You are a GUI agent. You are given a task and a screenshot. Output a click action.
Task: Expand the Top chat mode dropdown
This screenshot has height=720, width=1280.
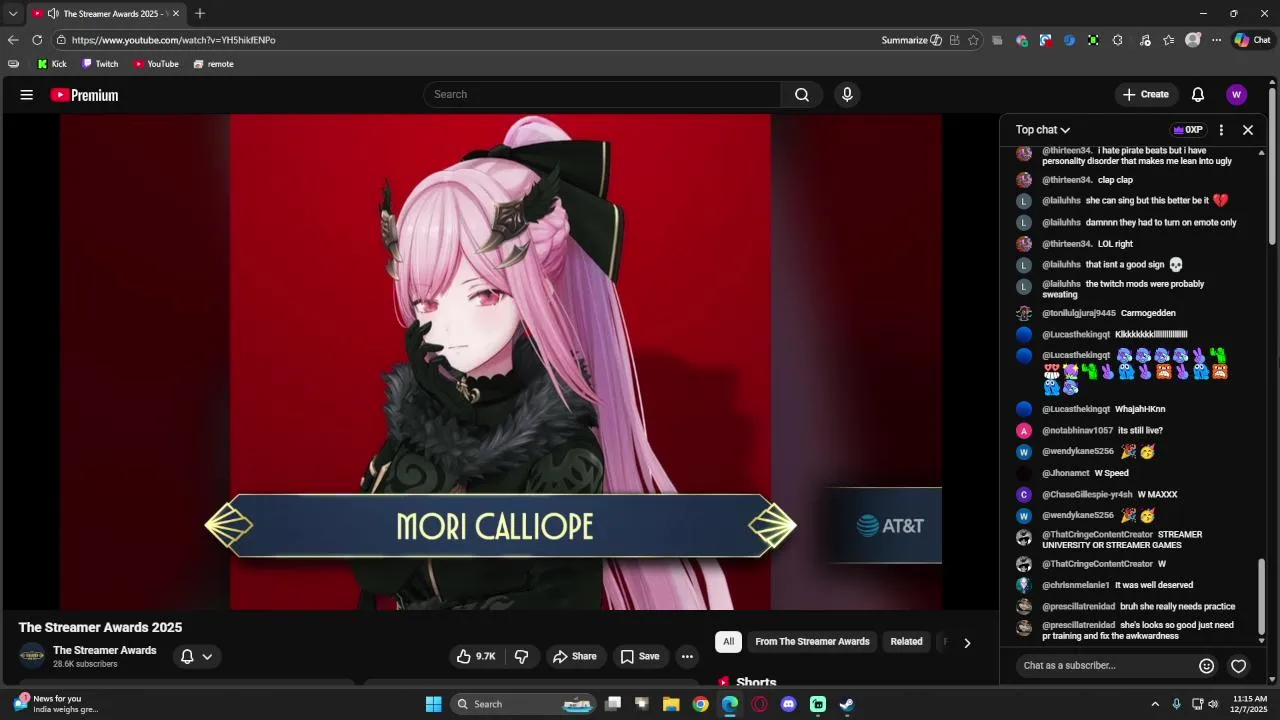coord(1043,130)
